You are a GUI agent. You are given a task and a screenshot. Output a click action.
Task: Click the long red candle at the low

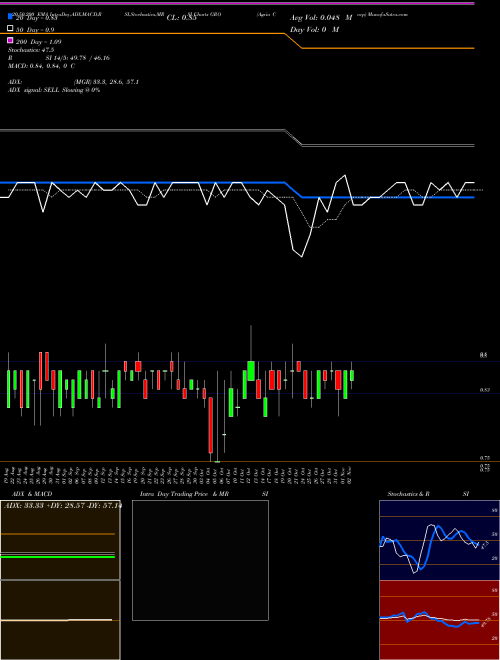pyautogui.click(x=210, y=425)
